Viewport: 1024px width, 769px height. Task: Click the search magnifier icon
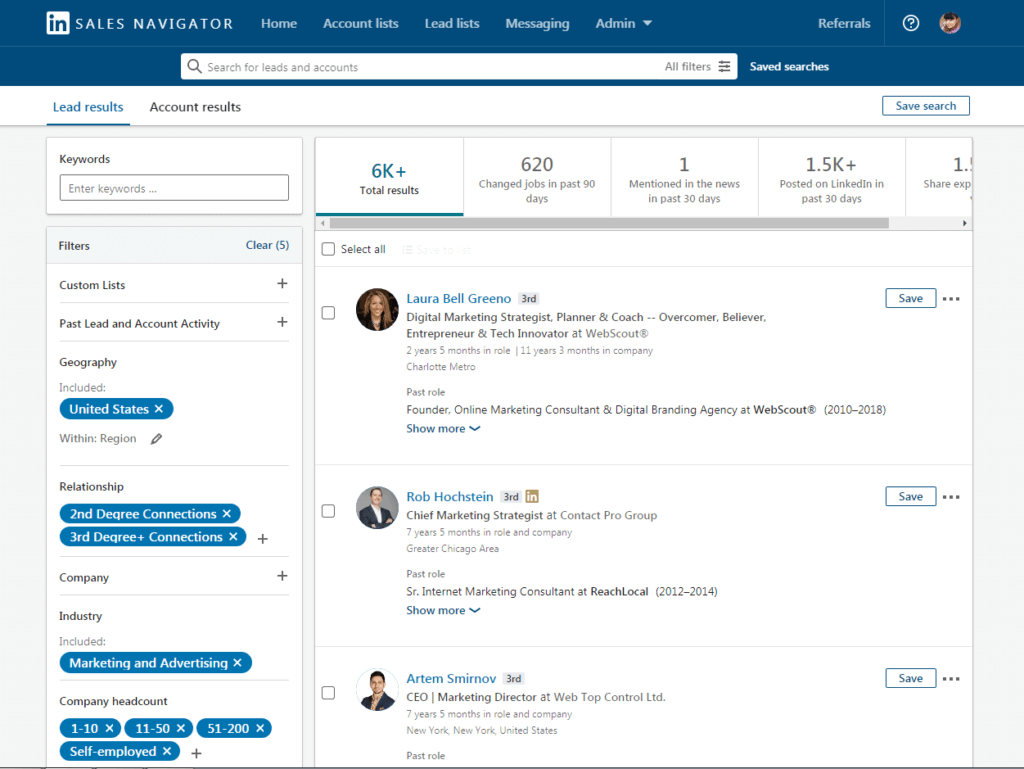(194, 66)
